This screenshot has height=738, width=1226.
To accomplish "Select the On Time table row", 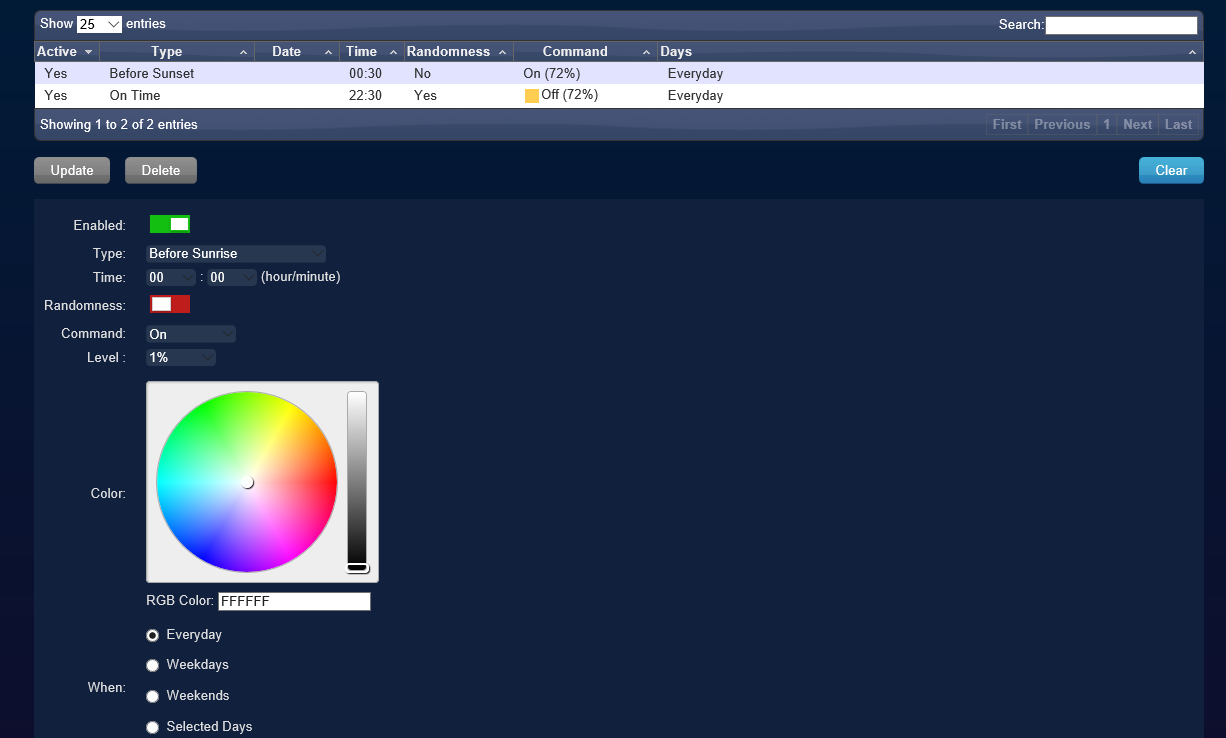I will (x=619, y=96).
